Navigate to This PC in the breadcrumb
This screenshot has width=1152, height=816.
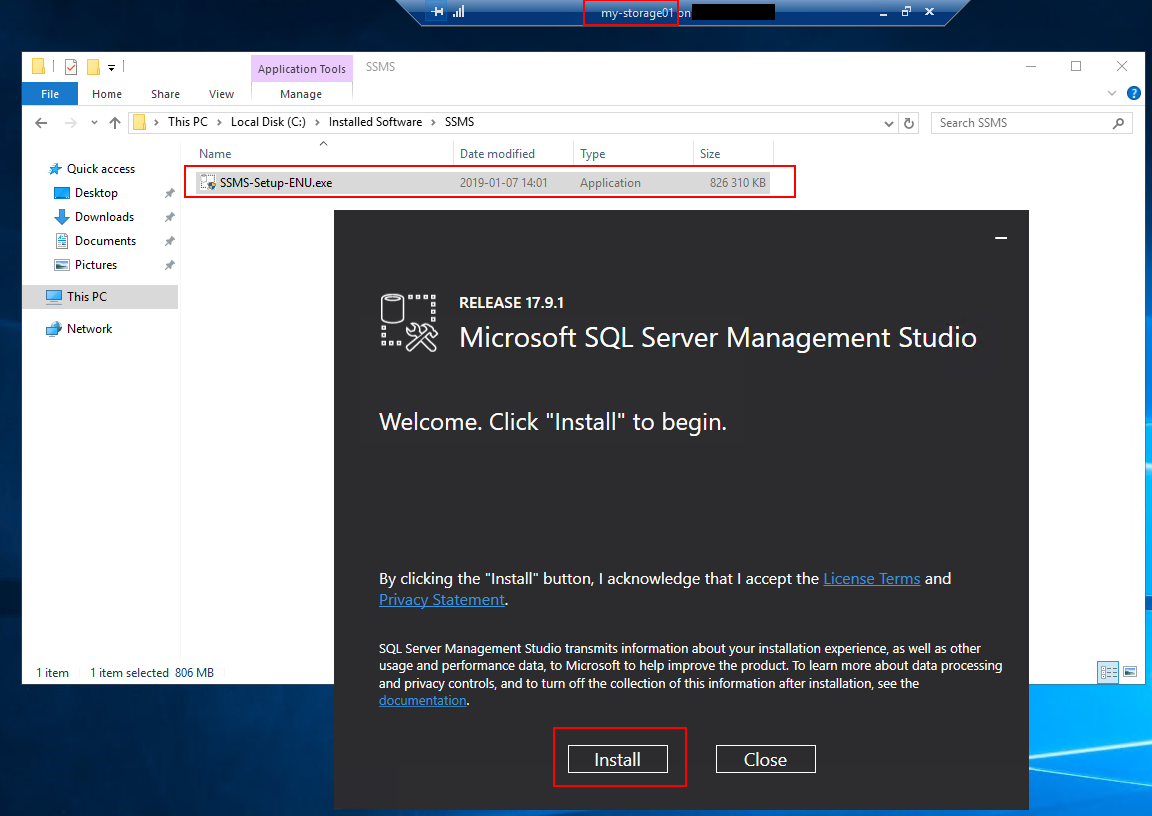187,122
